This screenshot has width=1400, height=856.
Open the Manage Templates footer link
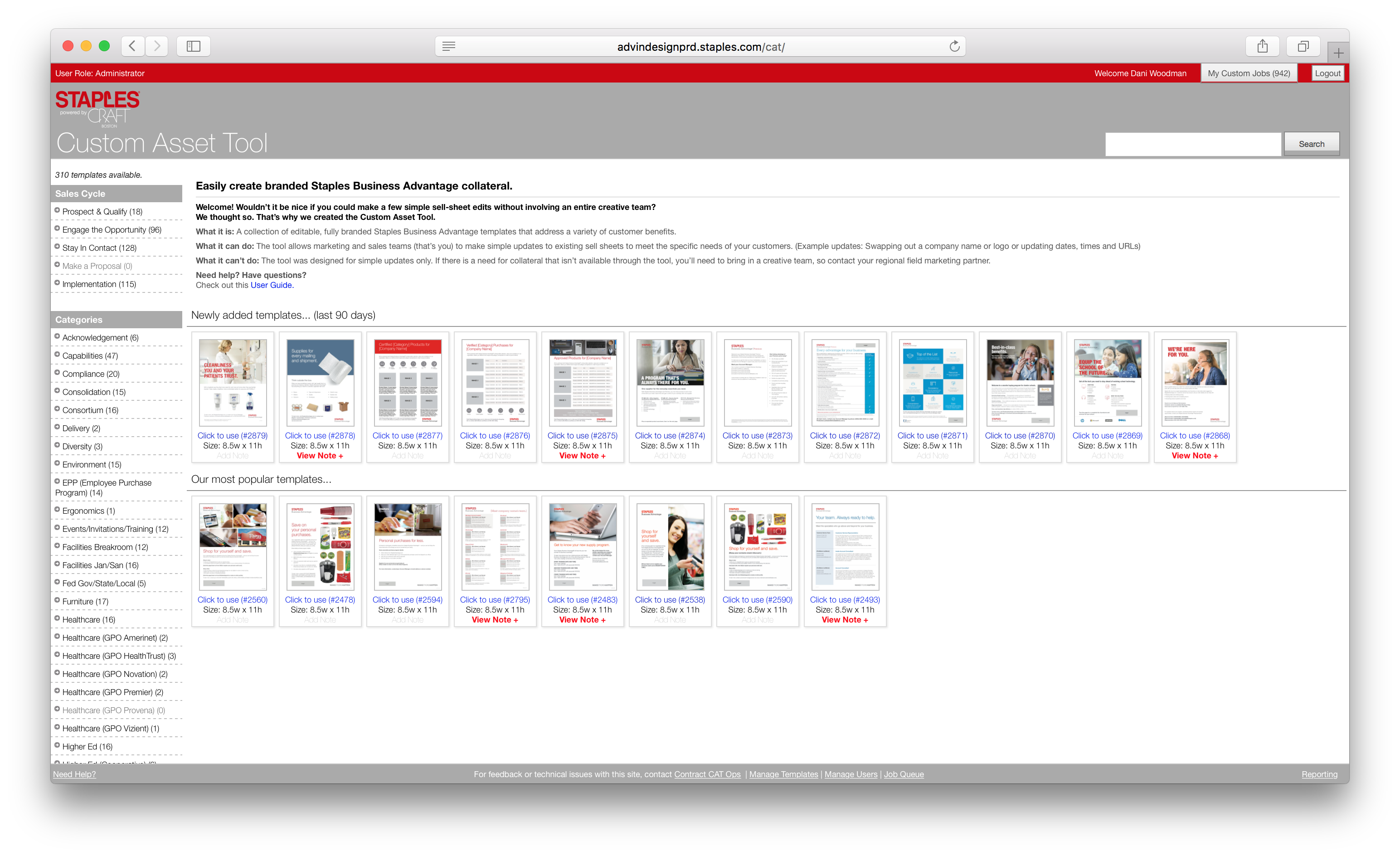coord(783,774)
